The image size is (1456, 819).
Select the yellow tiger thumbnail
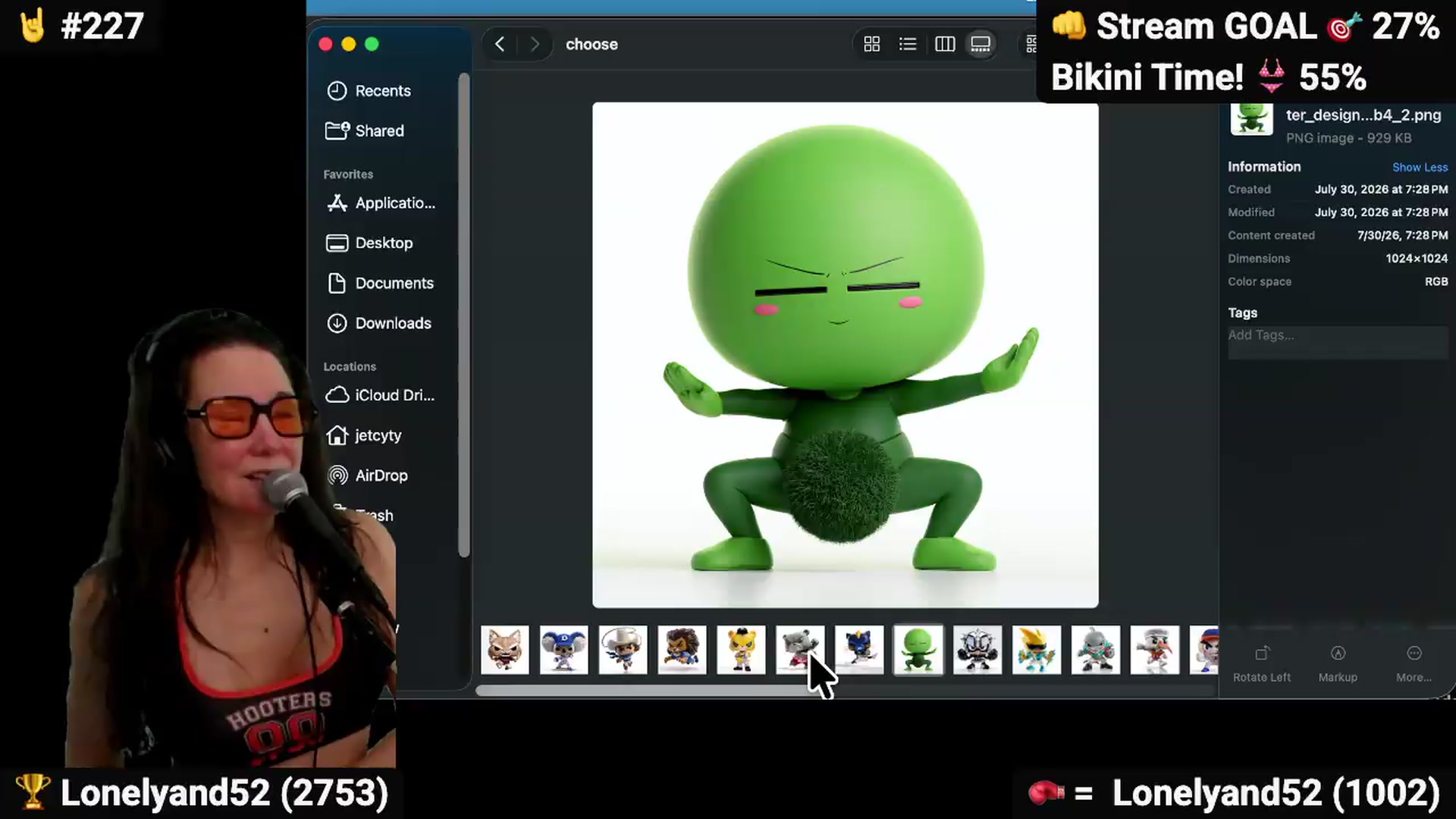tap(742, 650)
